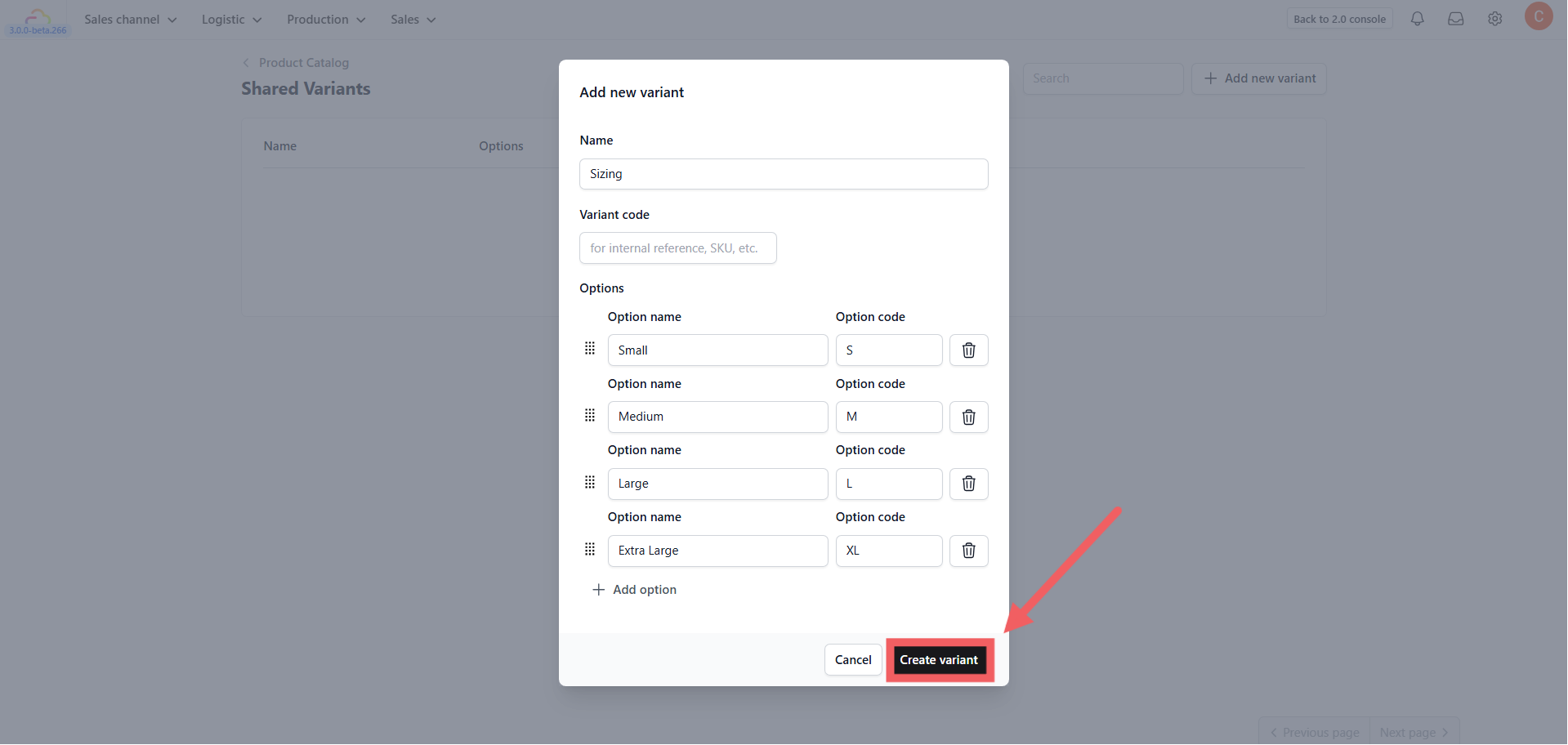This screenshot has height=745, width=1568.
Task: Grab the drag handle for Large option
Action: (x=590, y=482)
